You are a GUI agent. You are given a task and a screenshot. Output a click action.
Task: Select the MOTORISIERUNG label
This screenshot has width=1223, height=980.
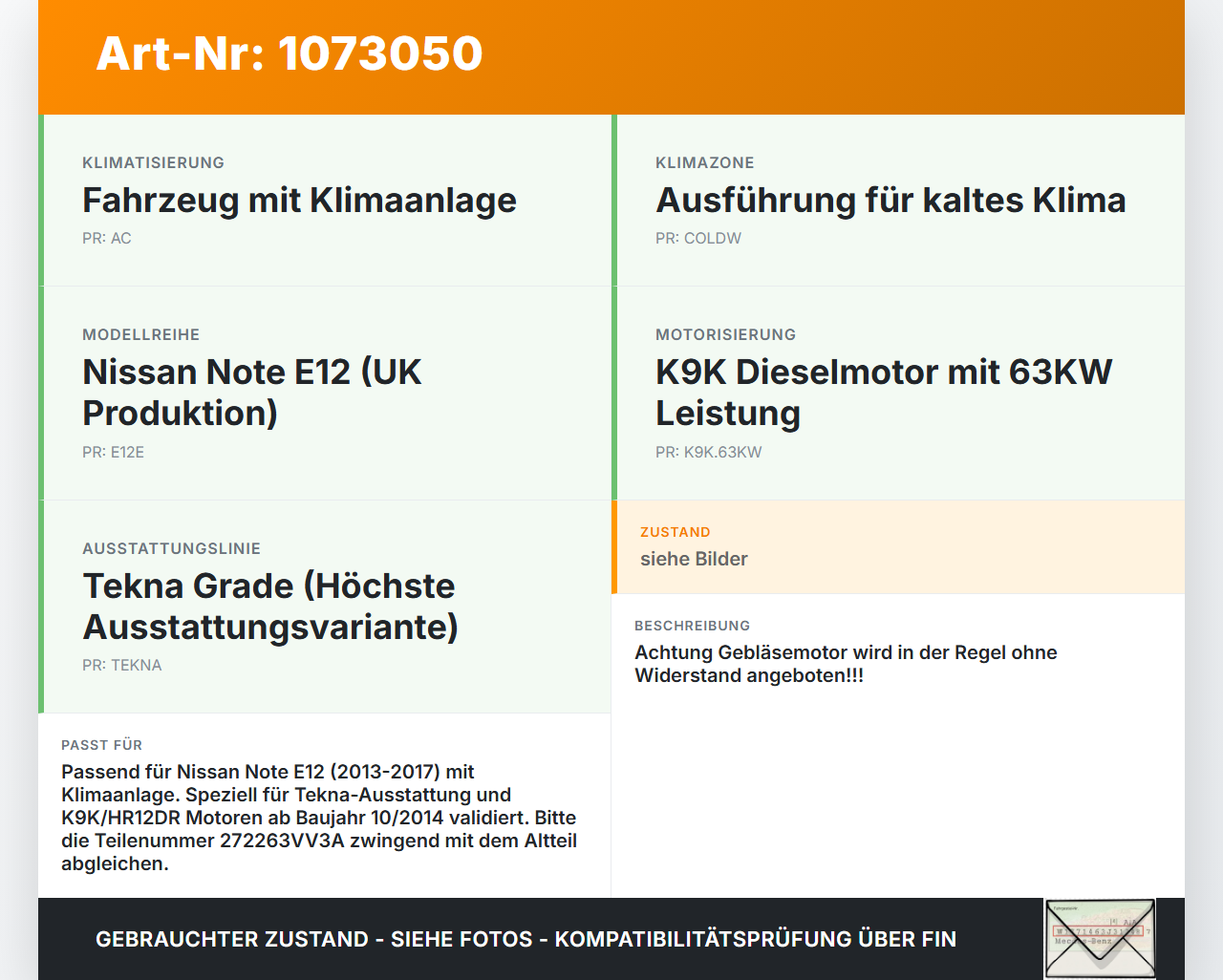[x=725, y=334]
